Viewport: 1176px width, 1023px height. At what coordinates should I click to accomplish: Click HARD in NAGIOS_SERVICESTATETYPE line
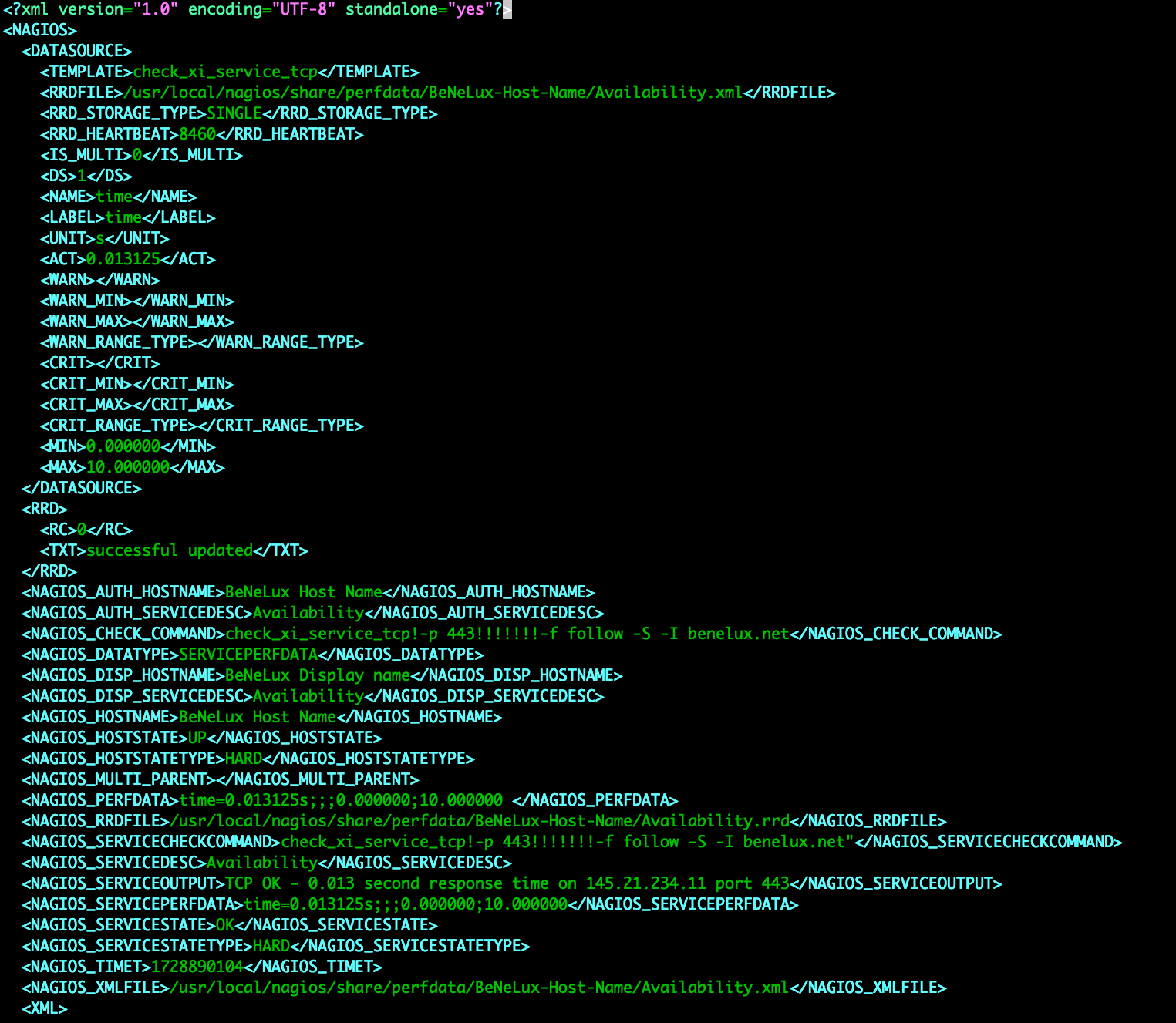(x=271, y=946)
